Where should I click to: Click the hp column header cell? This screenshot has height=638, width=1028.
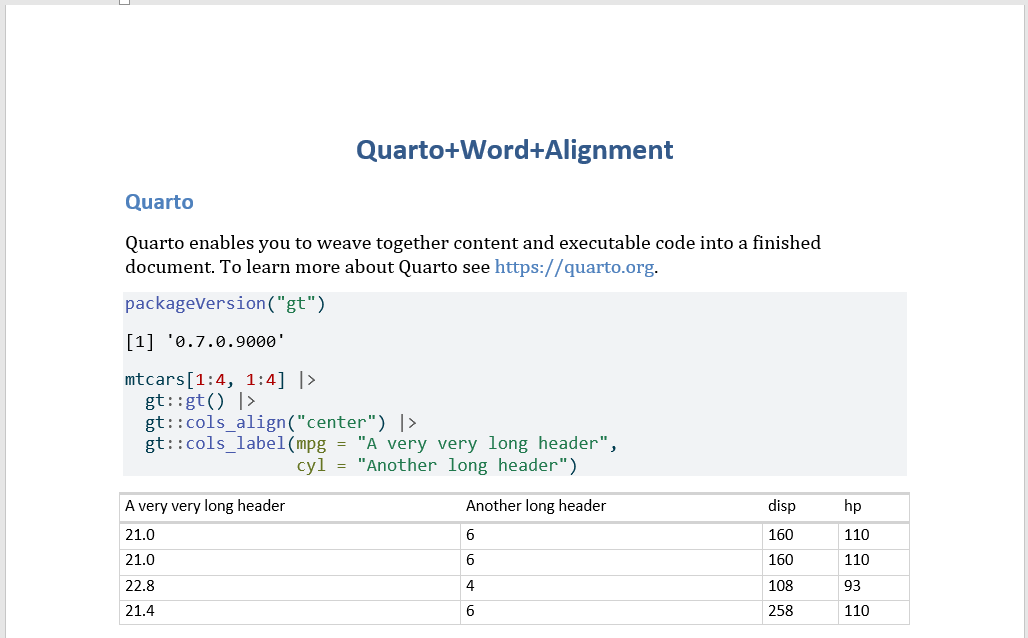[873, 507]
